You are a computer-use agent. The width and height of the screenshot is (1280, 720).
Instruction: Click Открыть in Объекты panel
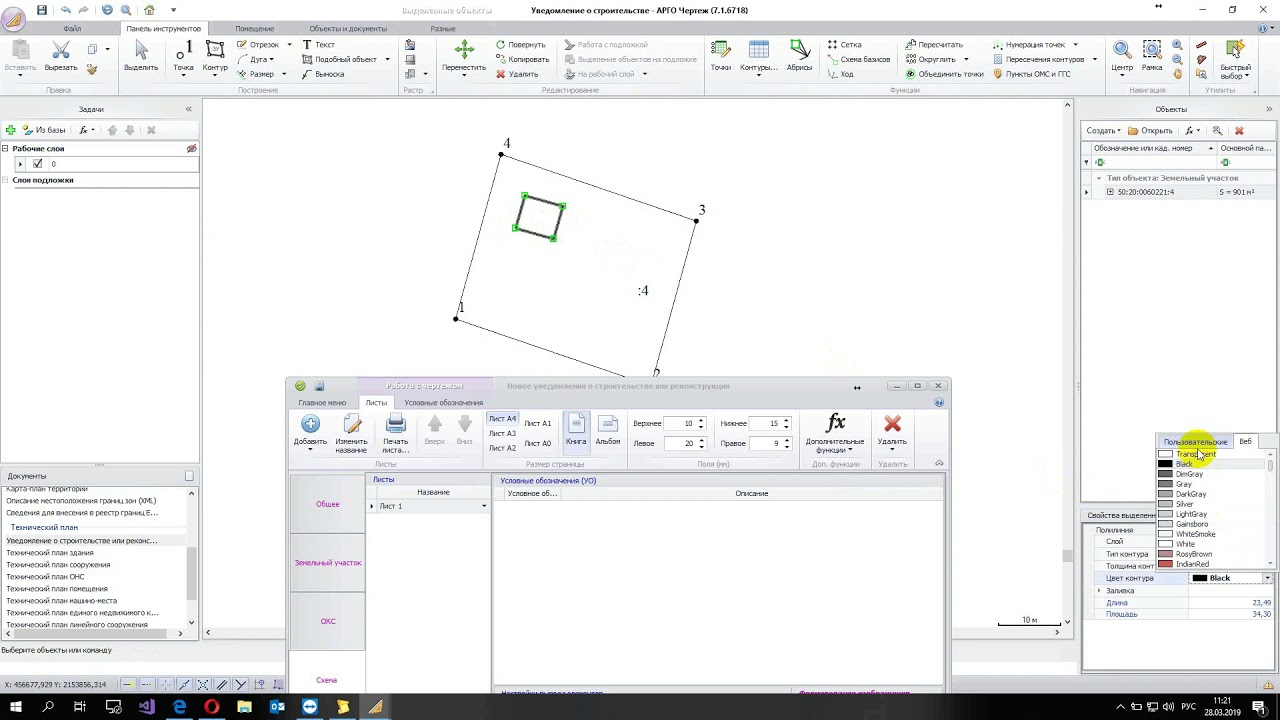1150,130
